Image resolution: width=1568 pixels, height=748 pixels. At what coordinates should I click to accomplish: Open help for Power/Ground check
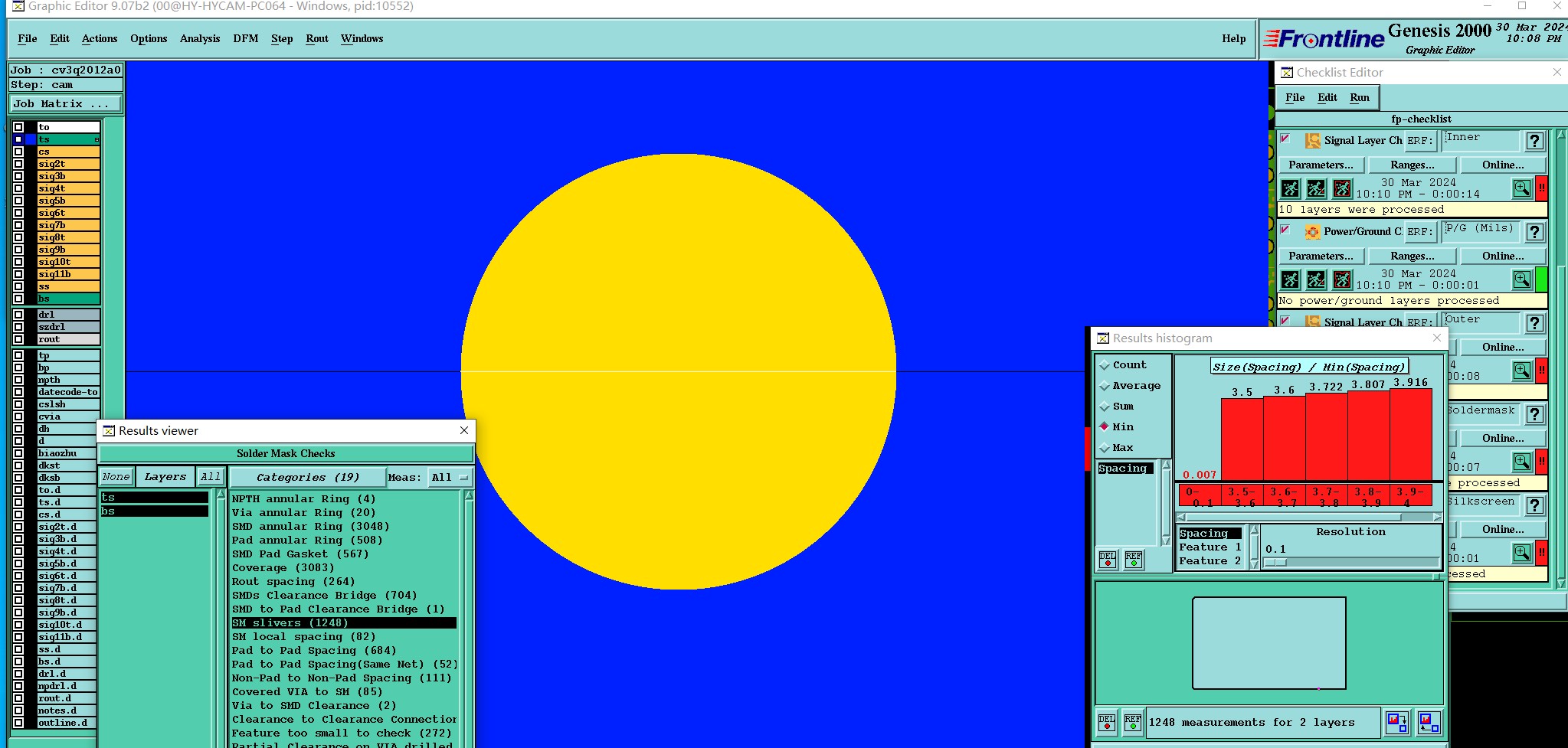coord(1534,232)
